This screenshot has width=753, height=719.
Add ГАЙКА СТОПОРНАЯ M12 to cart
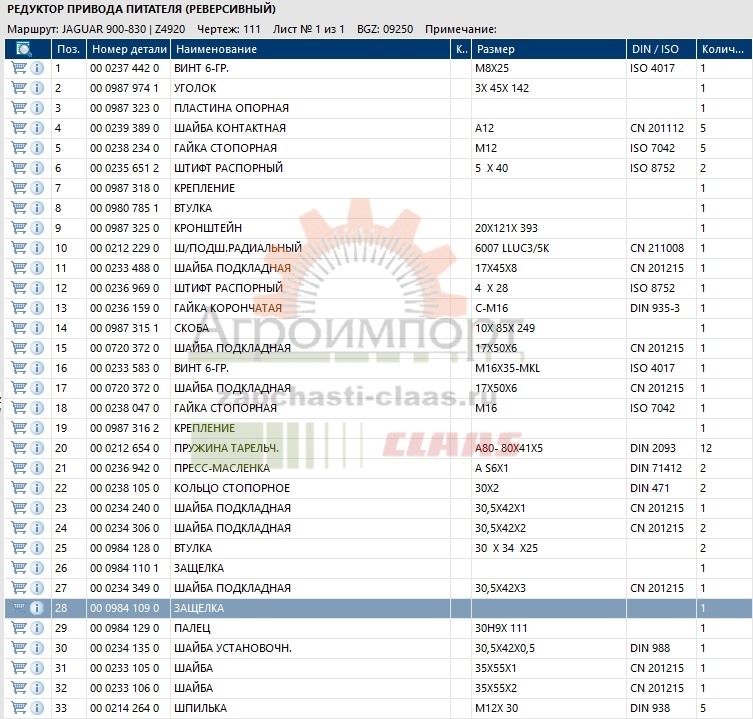pyautogui.click(x=19, y=148)
